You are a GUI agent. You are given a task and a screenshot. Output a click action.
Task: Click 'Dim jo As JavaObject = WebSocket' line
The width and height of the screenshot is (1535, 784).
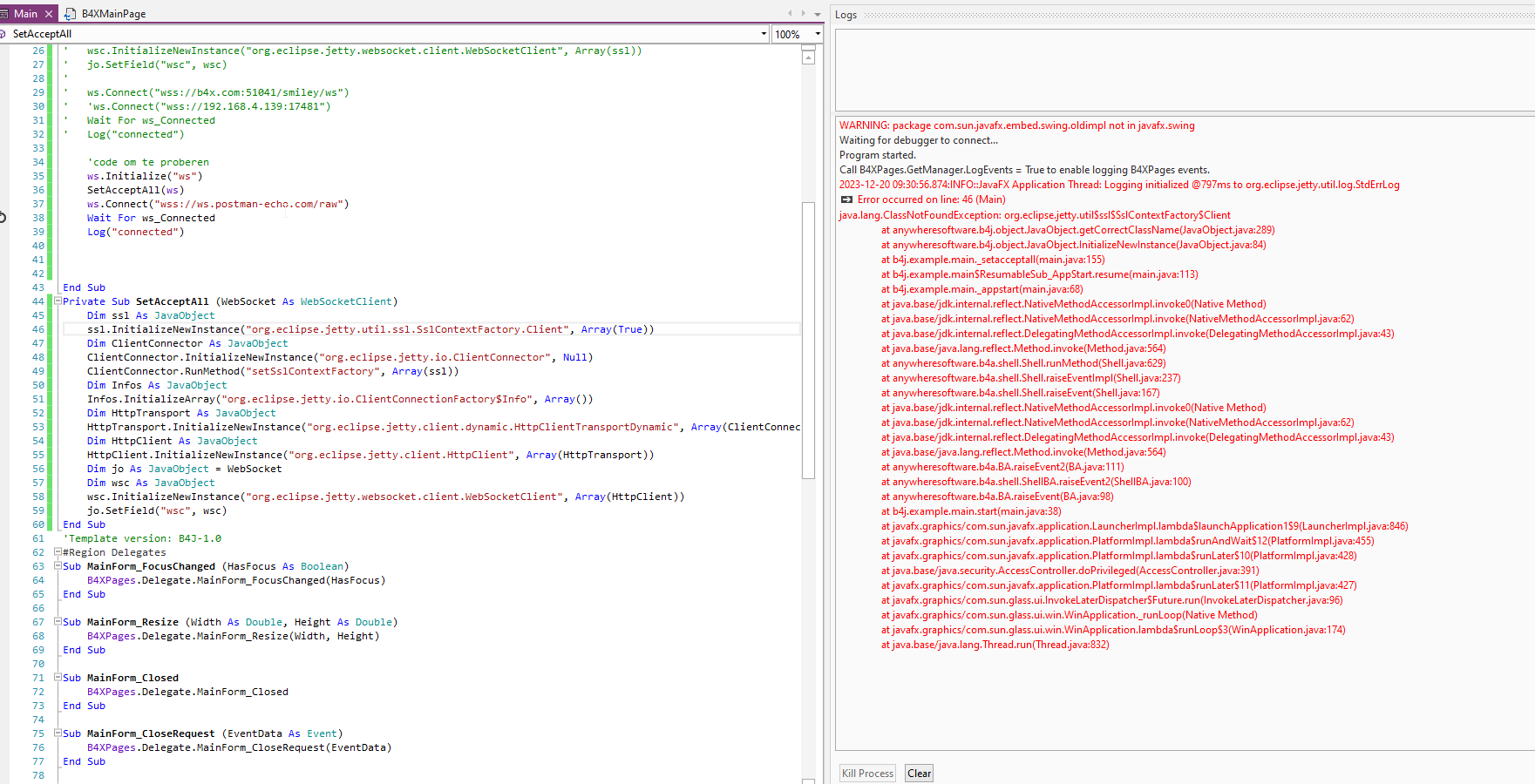tap(185, 469)
